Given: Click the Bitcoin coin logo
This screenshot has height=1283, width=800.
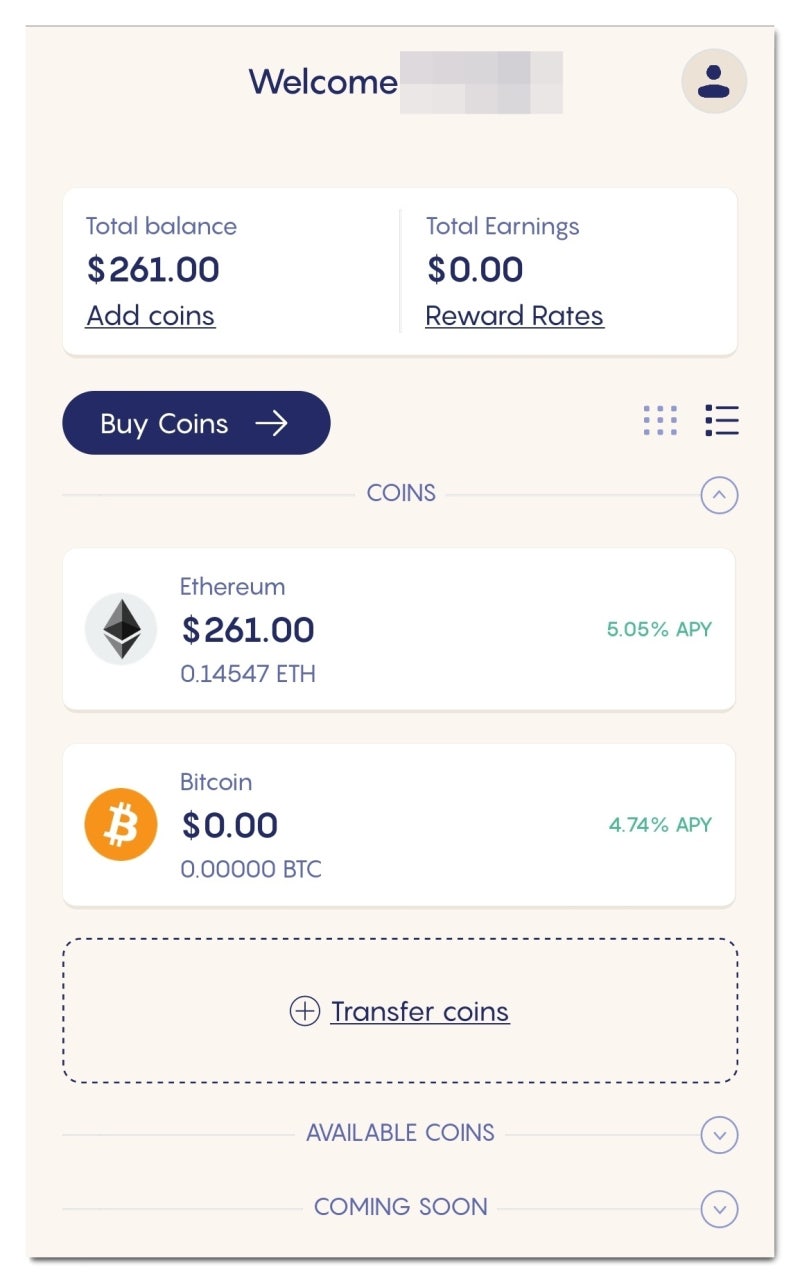Looking at the screenshot, I should [x=121, y=825].
